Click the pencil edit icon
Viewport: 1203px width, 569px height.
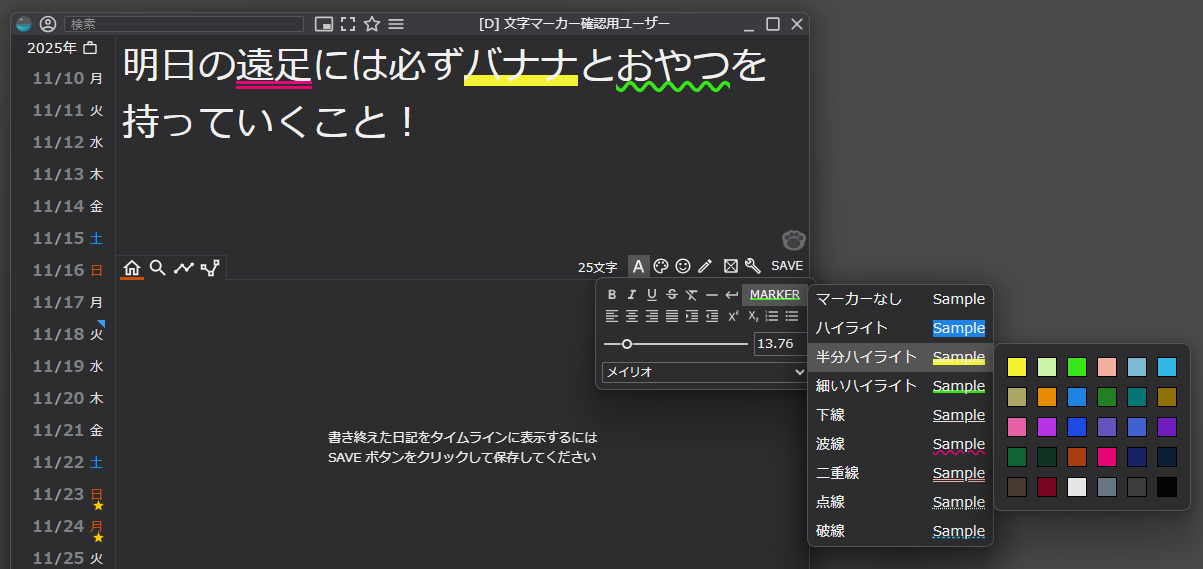(x=705, y=266)
